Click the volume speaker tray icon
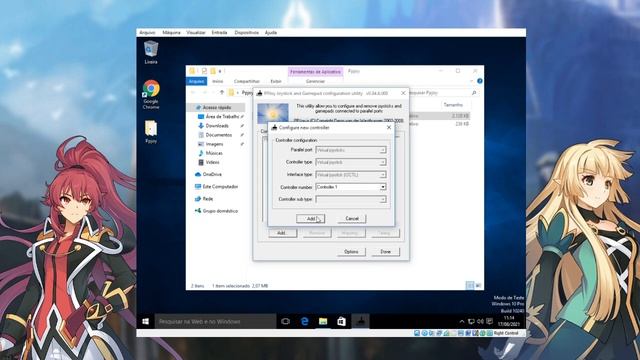The height and width of the screenshot is (360, 640). click(480, 322)
